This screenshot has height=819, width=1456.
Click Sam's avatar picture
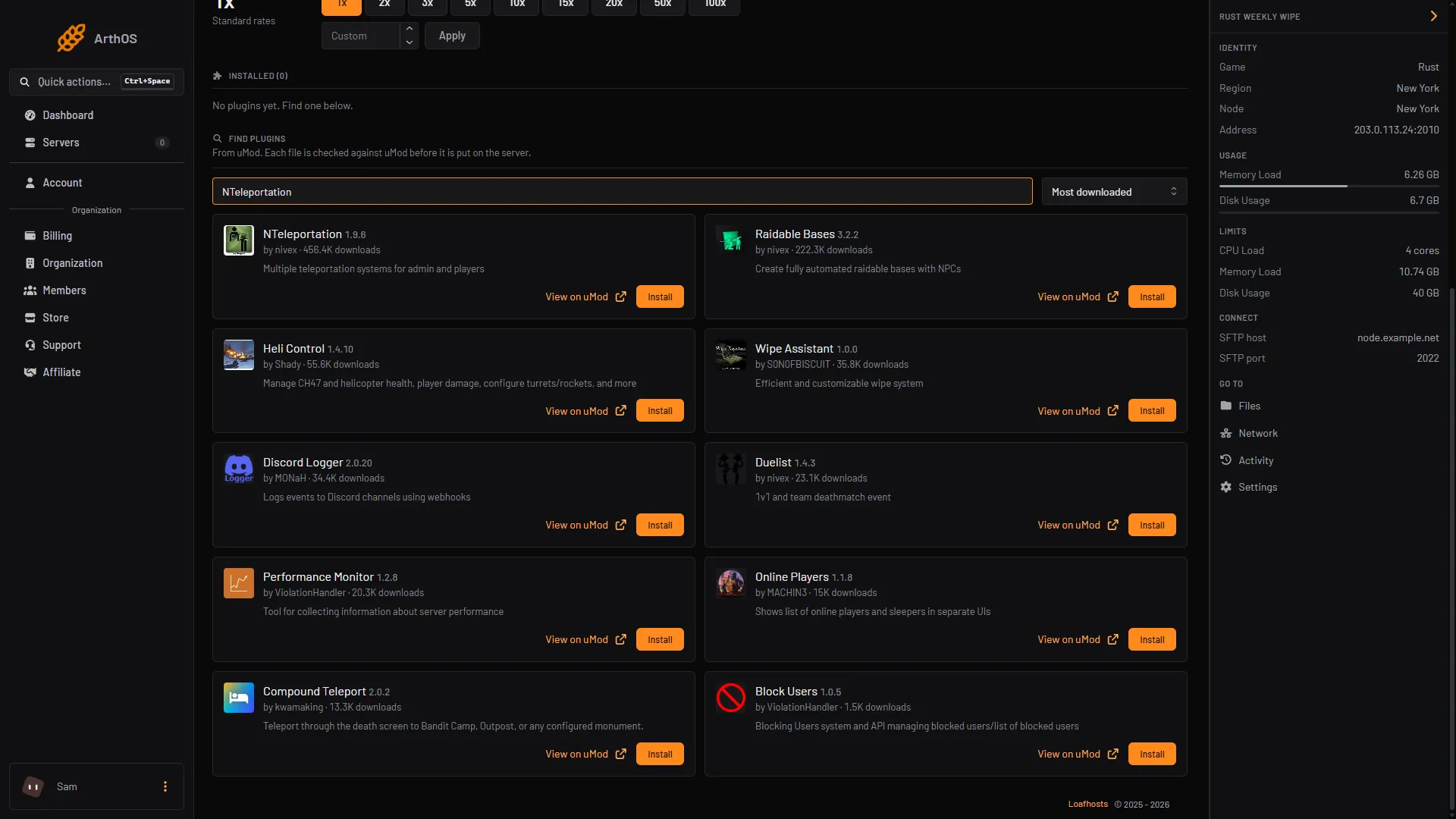(x=33, y=786)
